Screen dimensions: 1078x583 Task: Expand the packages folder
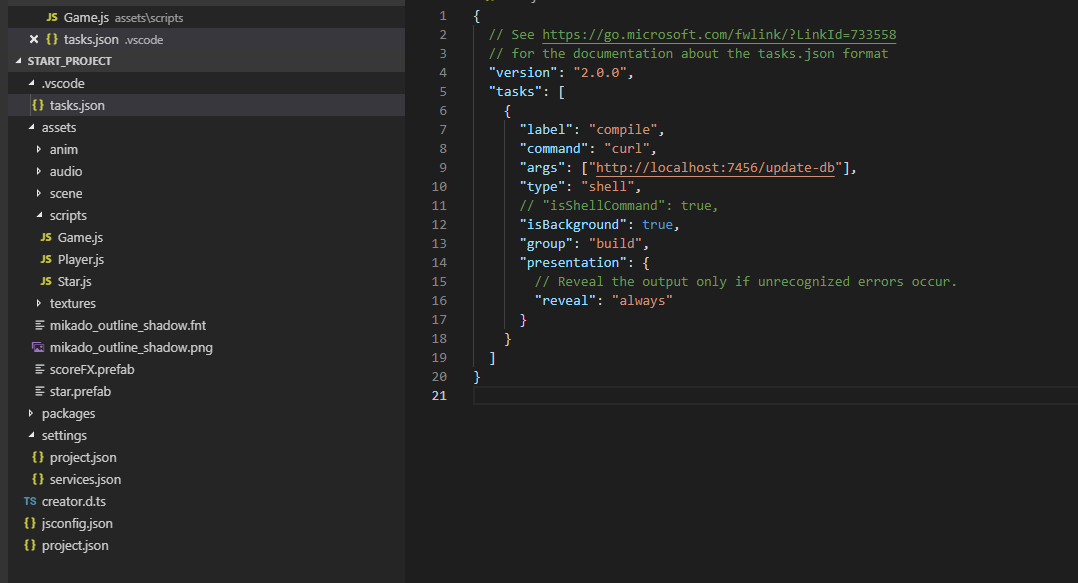pyautogui.click(x=31, y=413)
